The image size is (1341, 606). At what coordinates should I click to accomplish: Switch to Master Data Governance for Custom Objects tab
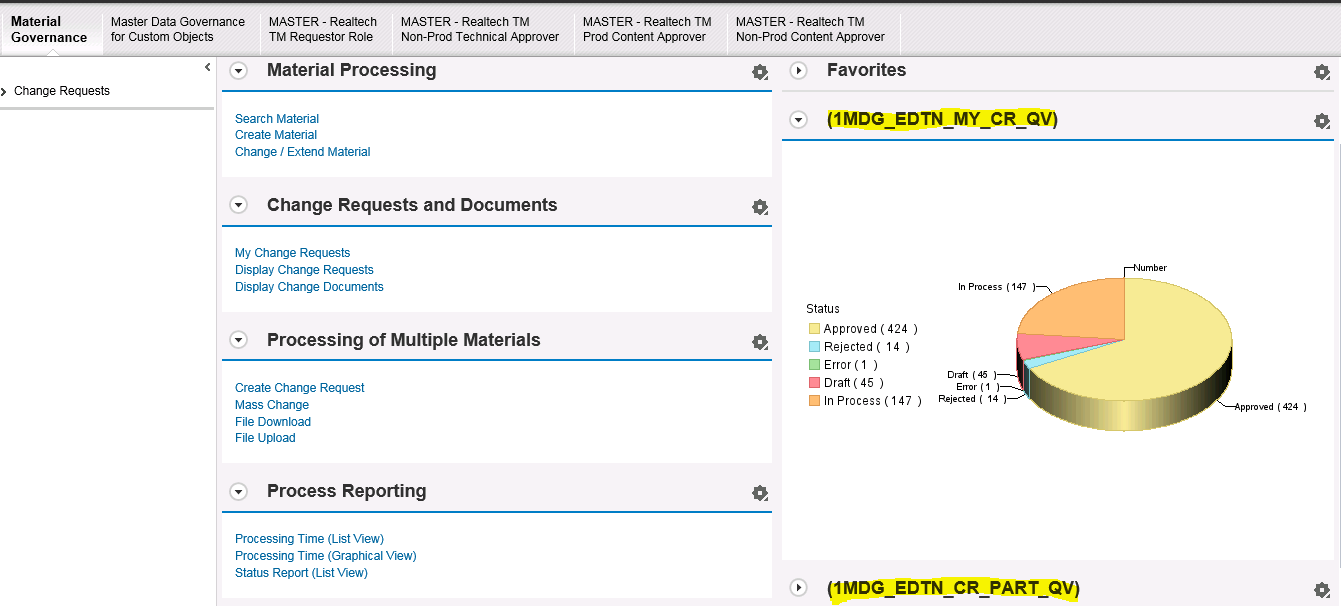pos(177,29)
